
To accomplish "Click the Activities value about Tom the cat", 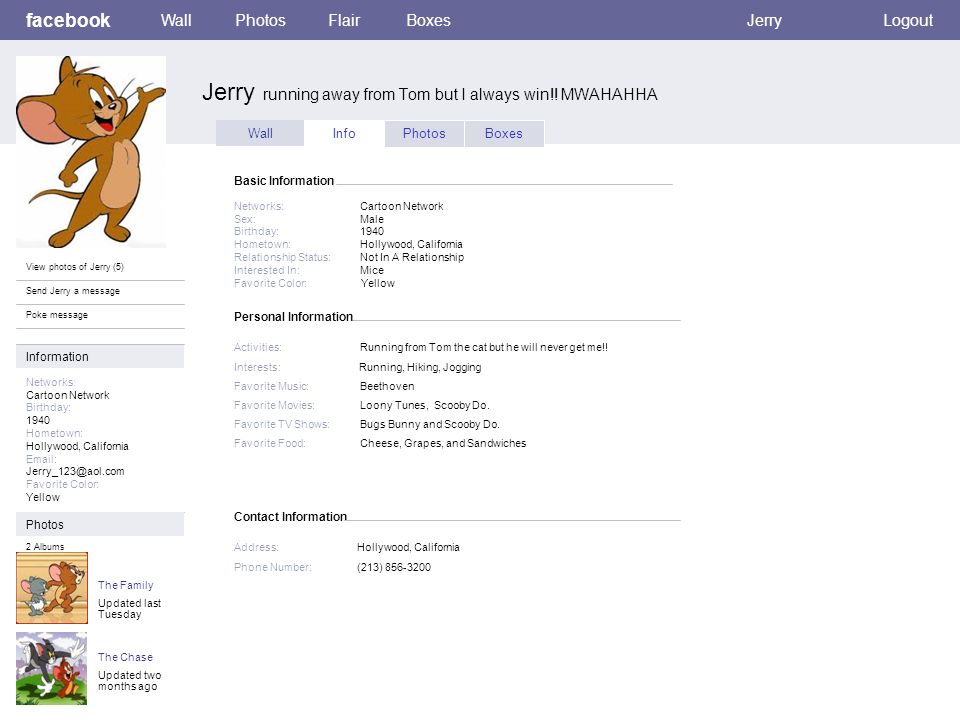I will [x=484, y=347].
